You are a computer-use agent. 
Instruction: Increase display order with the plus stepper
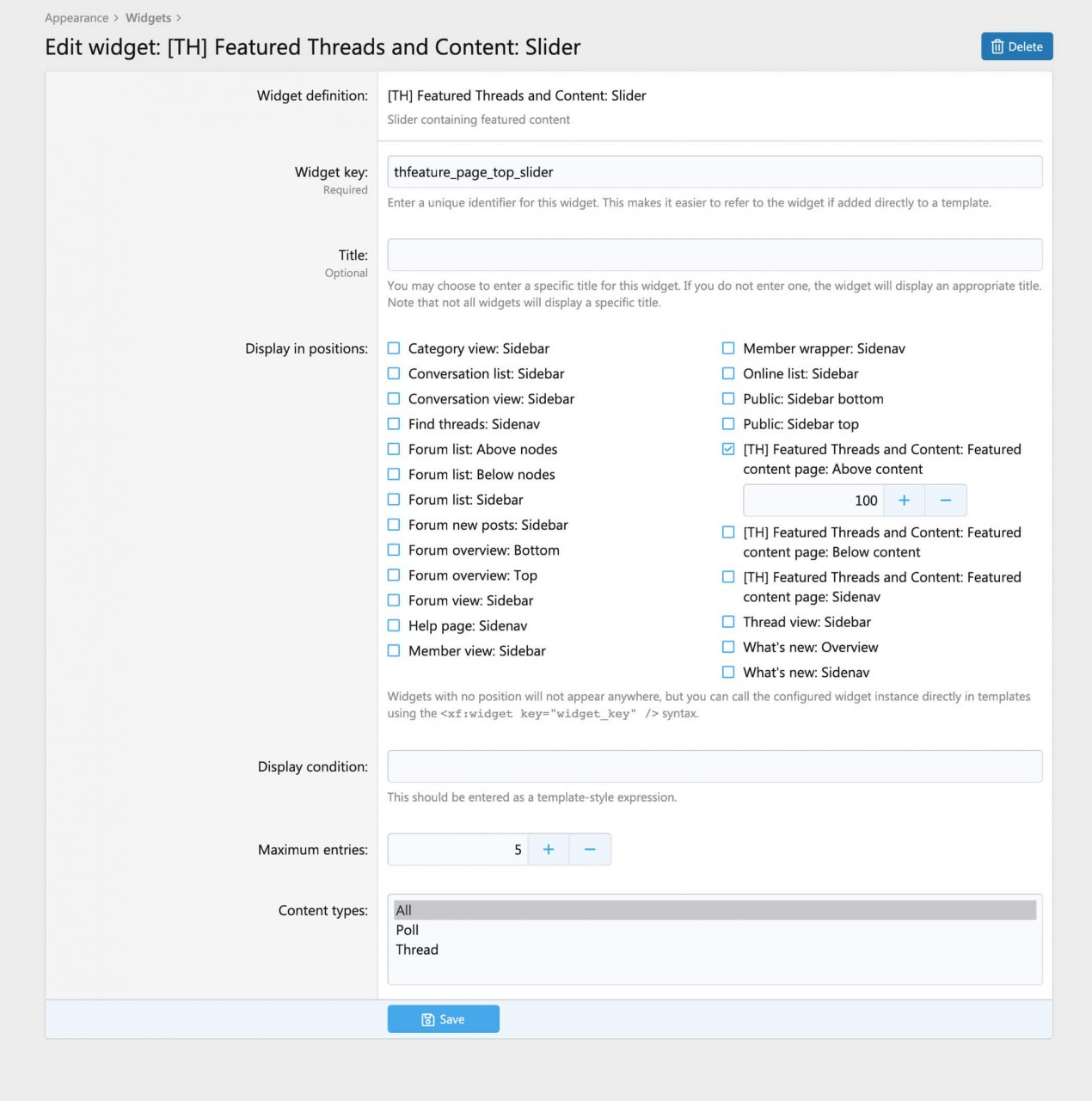pos(904,501)
